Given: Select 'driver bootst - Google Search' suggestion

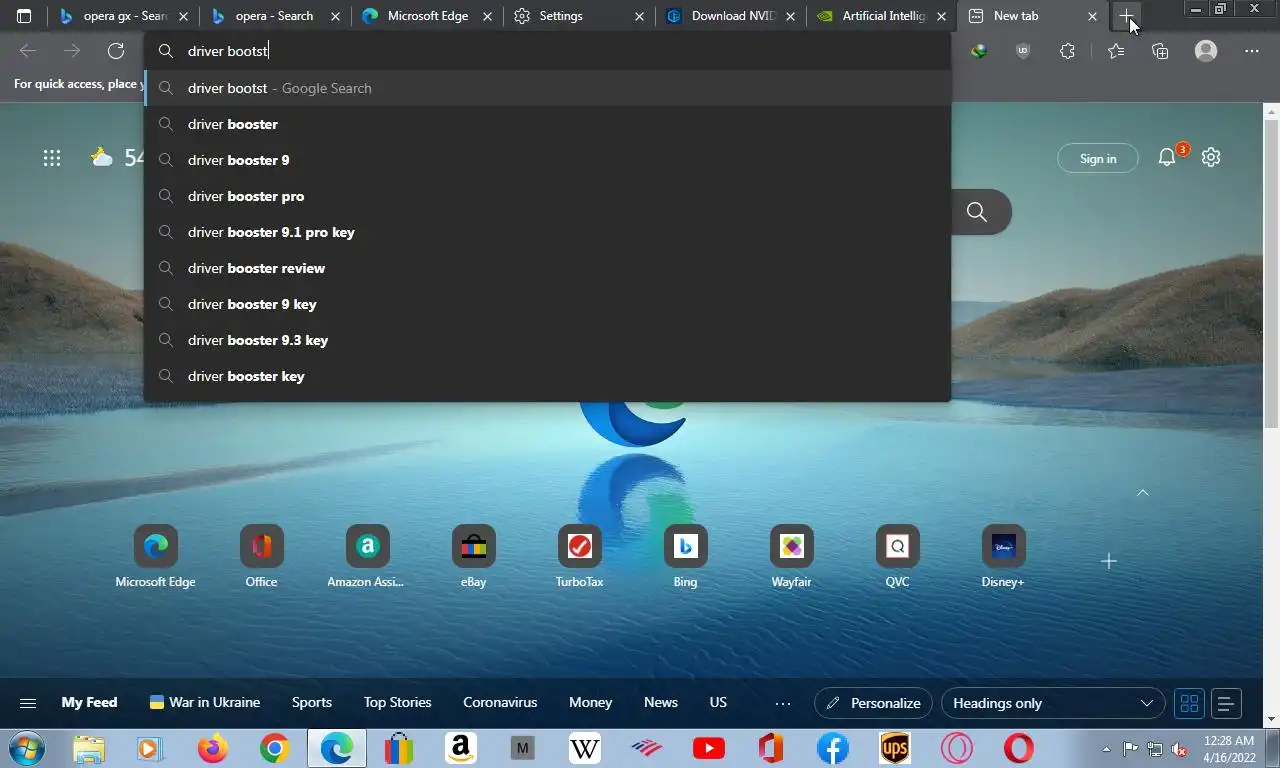Looking at the screenshot, I should point(547,88).
